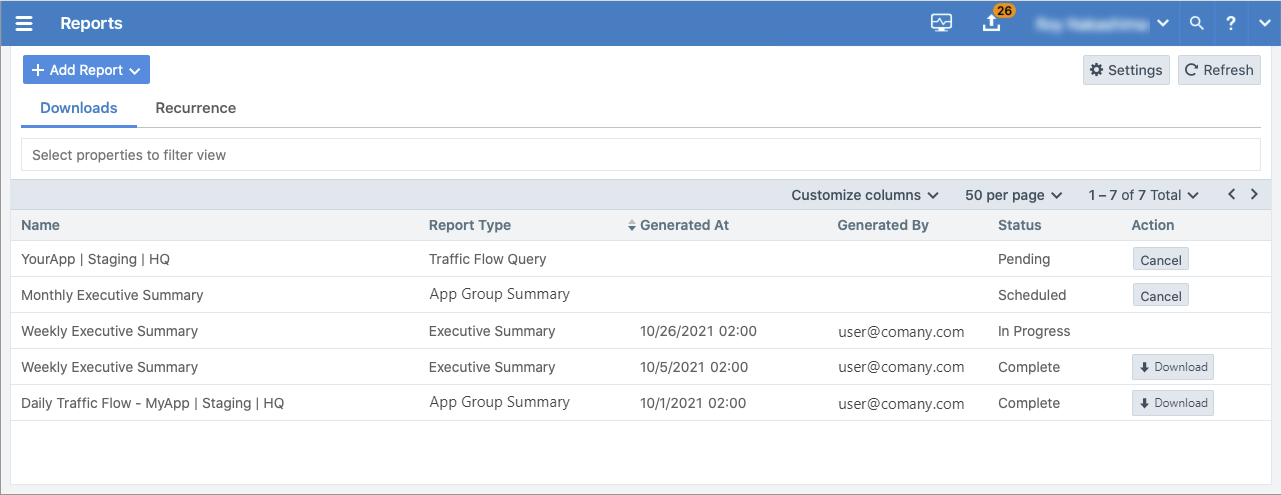Cancel the YourApp | Staging | HQ report
1281x495 pixels.
(1161, 260)
